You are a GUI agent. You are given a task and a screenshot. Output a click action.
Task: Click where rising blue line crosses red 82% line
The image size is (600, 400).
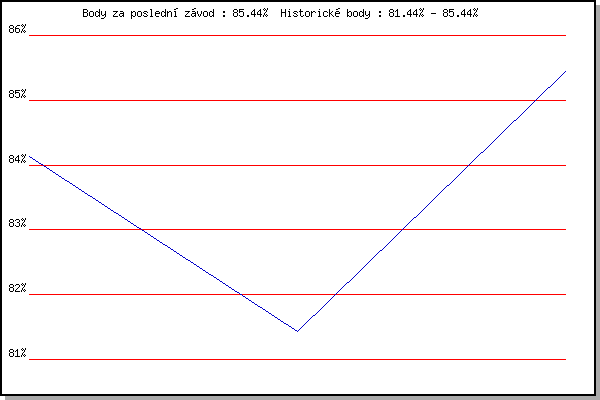coord(334,294)
